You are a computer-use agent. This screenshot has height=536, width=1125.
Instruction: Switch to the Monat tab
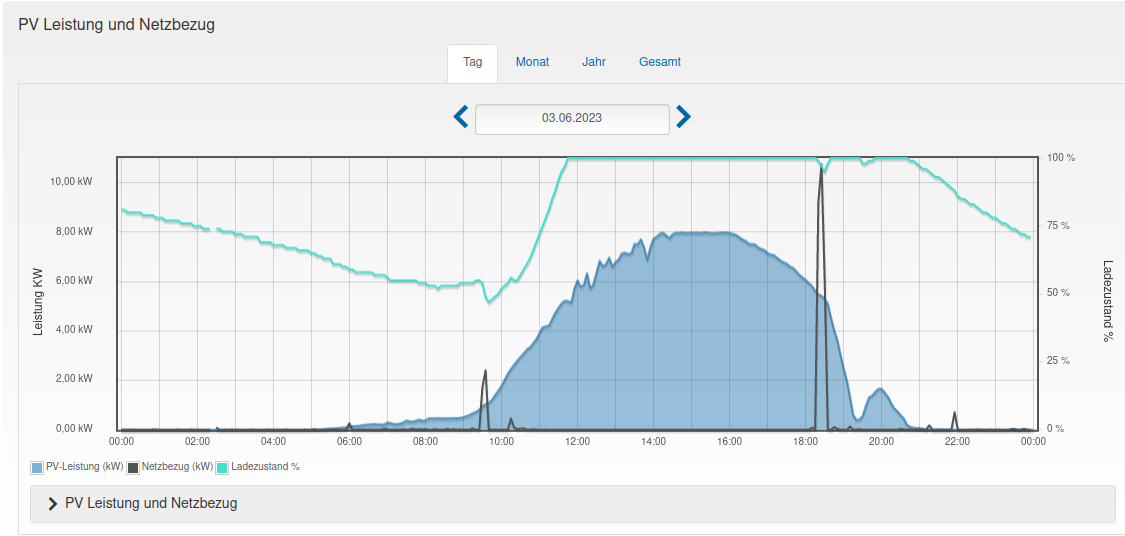click(532, 62)
